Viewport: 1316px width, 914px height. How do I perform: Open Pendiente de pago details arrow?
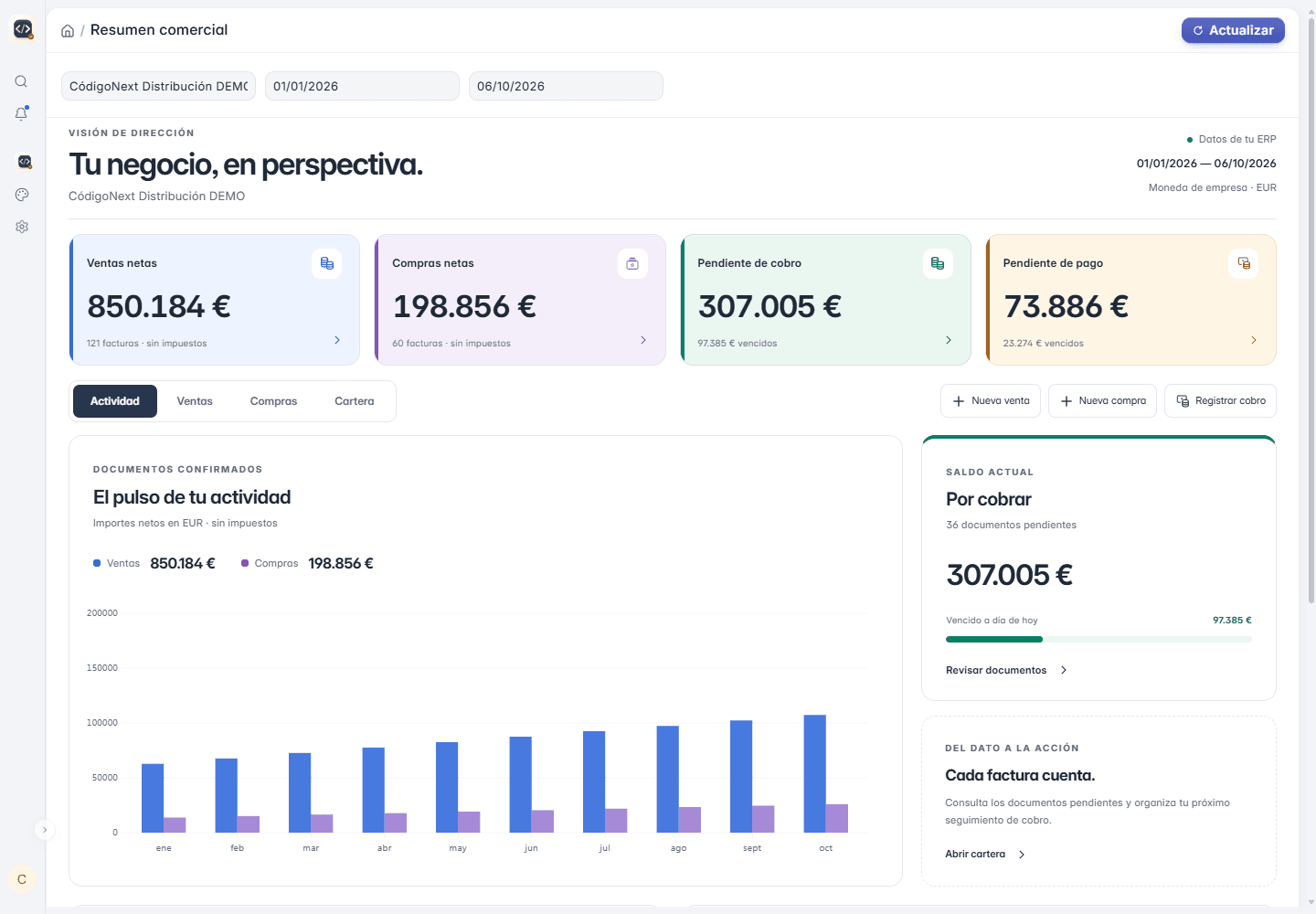click(x=1254, y=340)
